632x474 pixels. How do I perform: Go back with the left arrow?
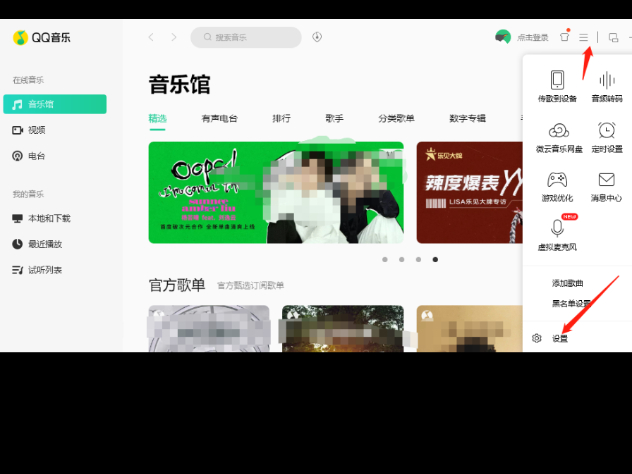[151, 37]
